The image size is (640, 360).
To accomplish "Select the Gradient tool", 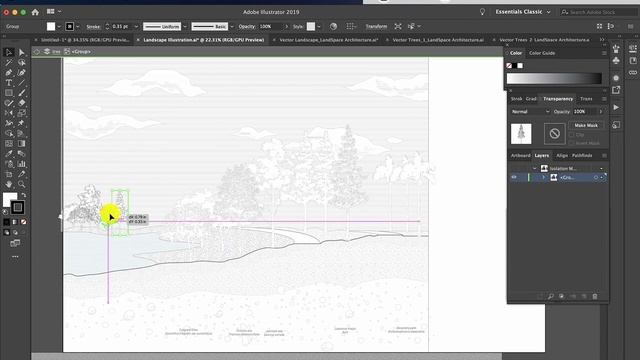I will pos(22,144).
